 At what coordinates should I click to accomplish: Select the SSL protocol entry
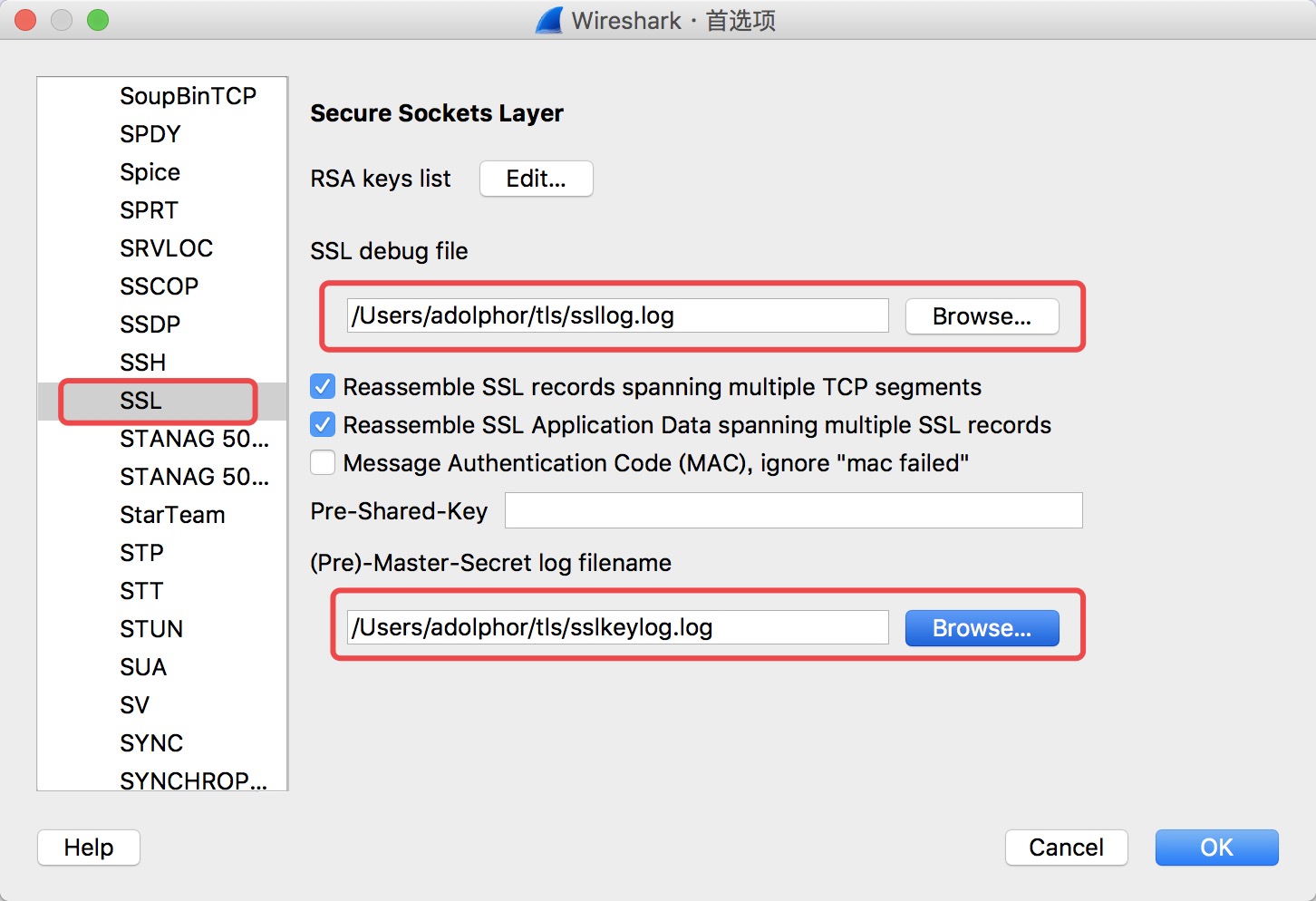coord(162,401)
